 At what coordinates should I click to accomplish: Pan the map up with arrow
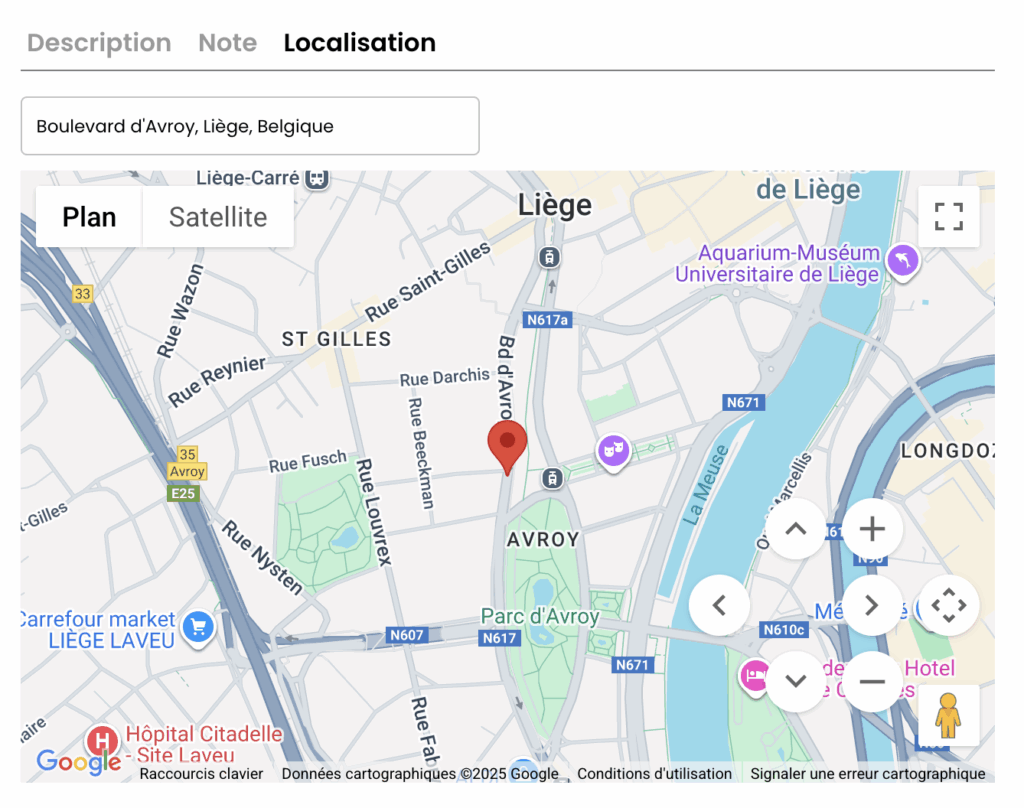click(795, 529)
